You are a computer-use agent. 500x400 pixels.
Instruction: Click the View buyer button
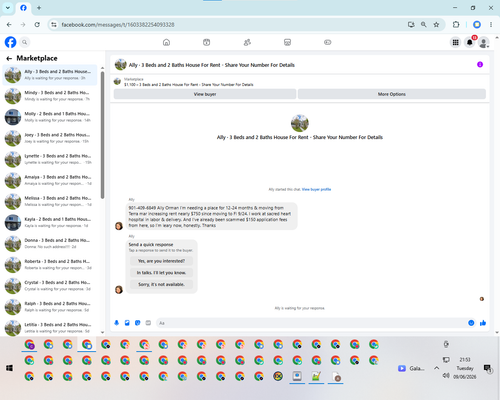[205, 94]
